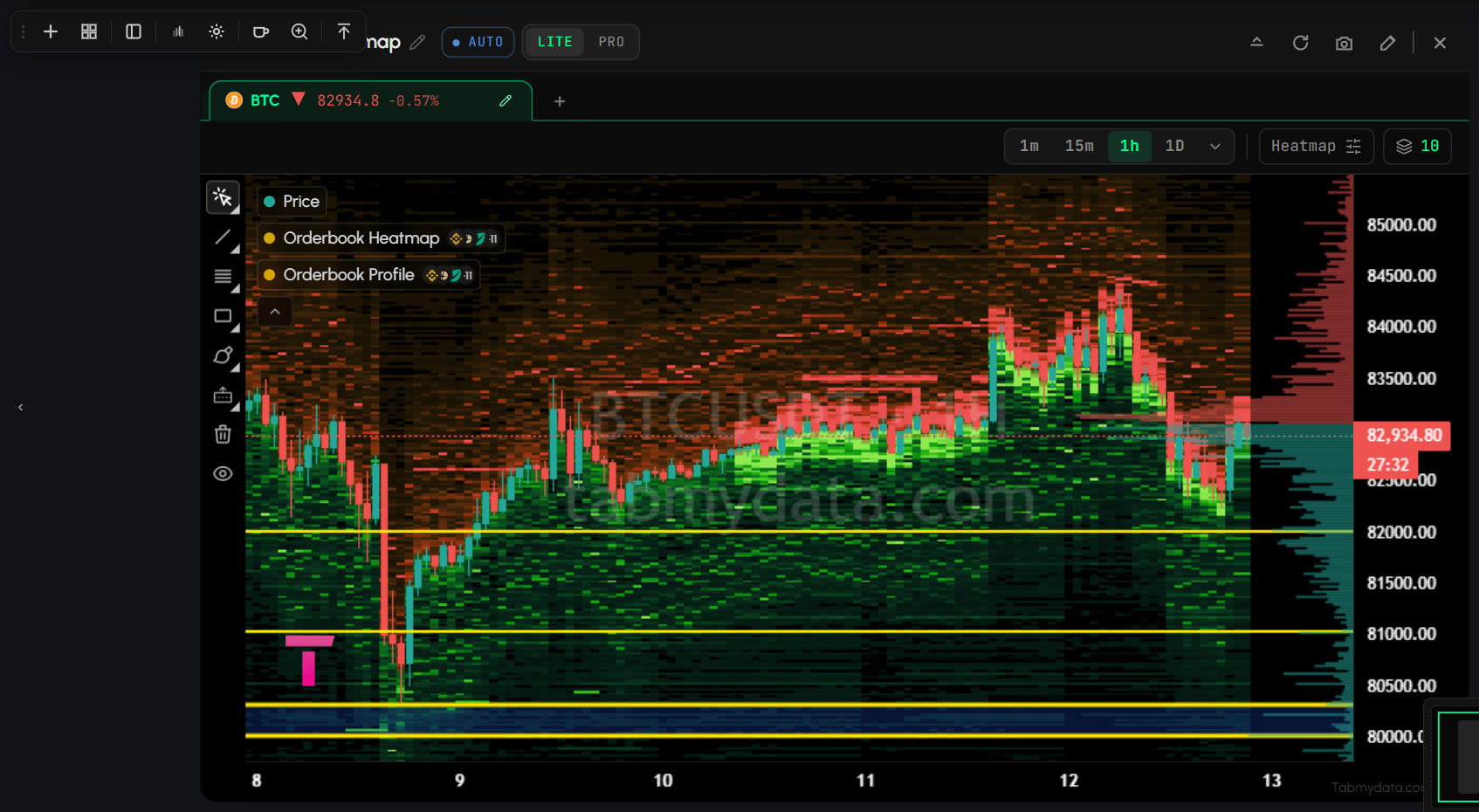Select the 1D timeframe
This screenshot has height=812, width=1479.
click(x=1175, y=147)
